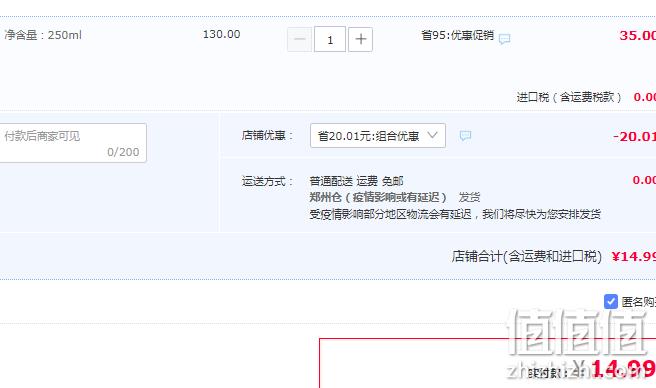Click the 店铺合计(含运费和进口税) label

527,256
